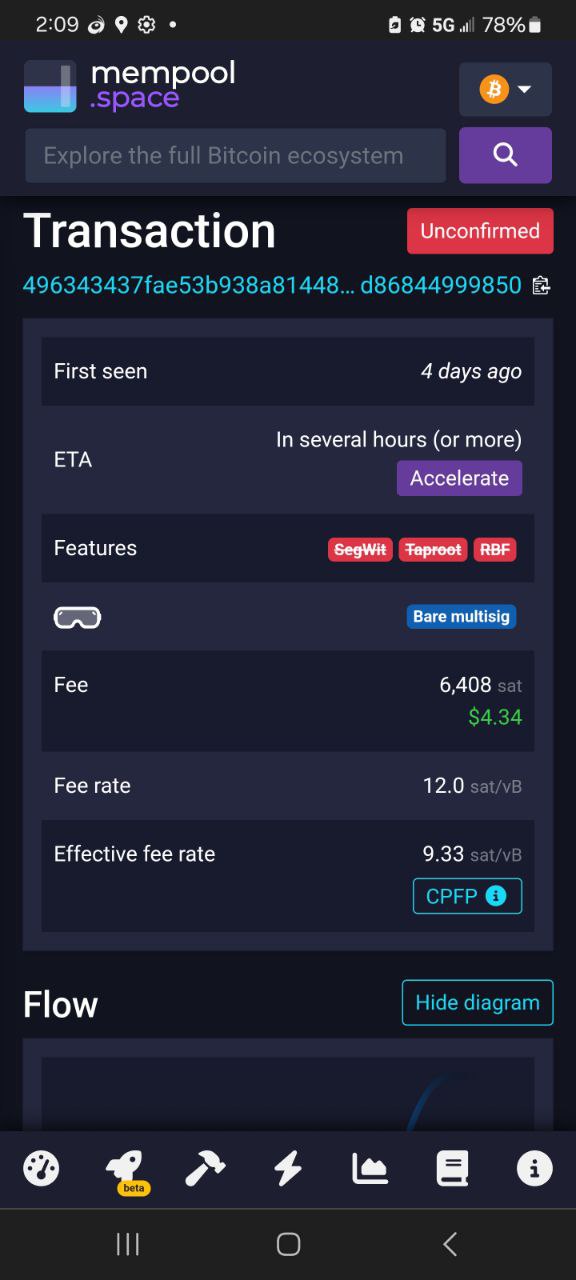This screenshot has width=576, height=1280.
Task: Click the Bare multisig badge
Action: point(461,616)
